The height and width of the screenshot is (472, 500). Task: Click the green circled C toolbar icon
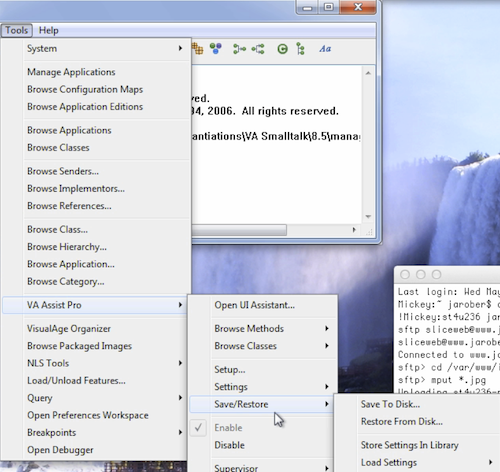282,49
